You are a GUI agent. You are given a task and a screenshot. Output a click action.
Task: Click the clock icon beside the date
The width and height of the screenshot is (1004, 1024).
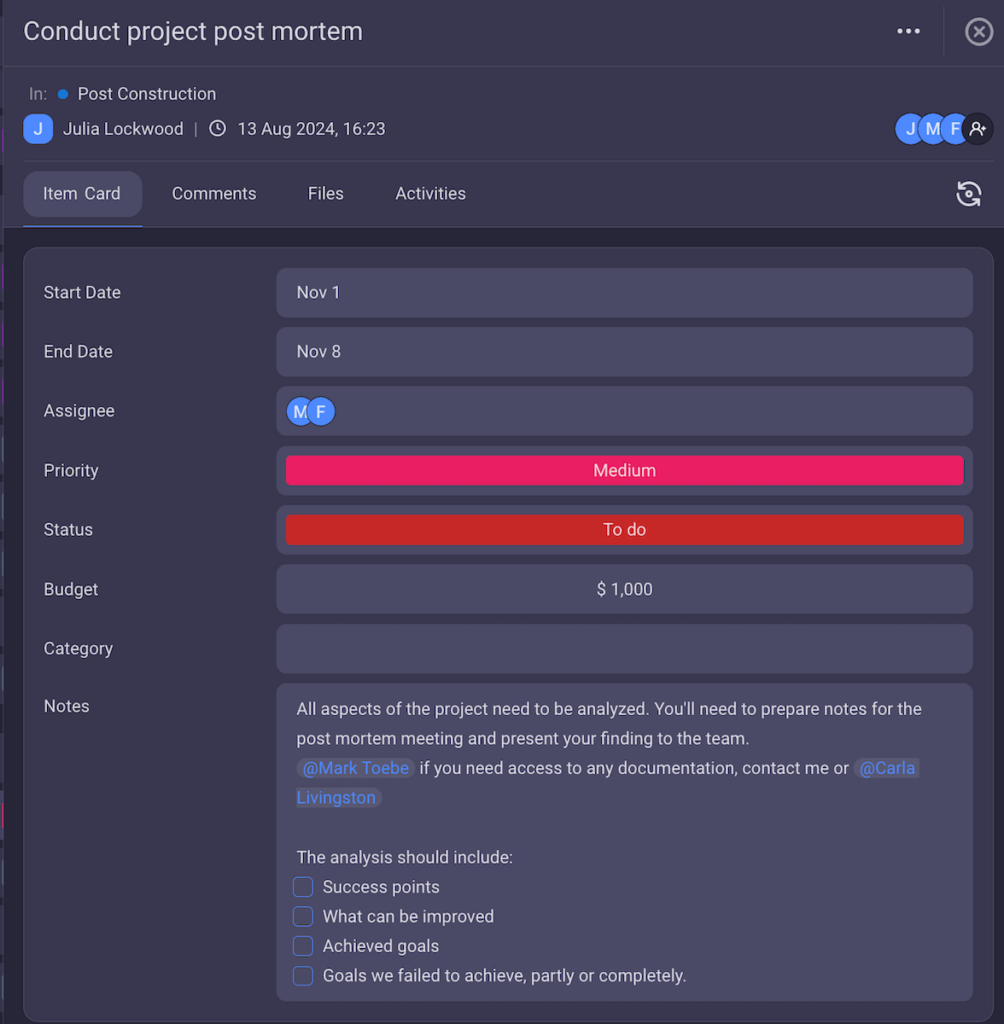pyautogui.click(x=217, y=129)
